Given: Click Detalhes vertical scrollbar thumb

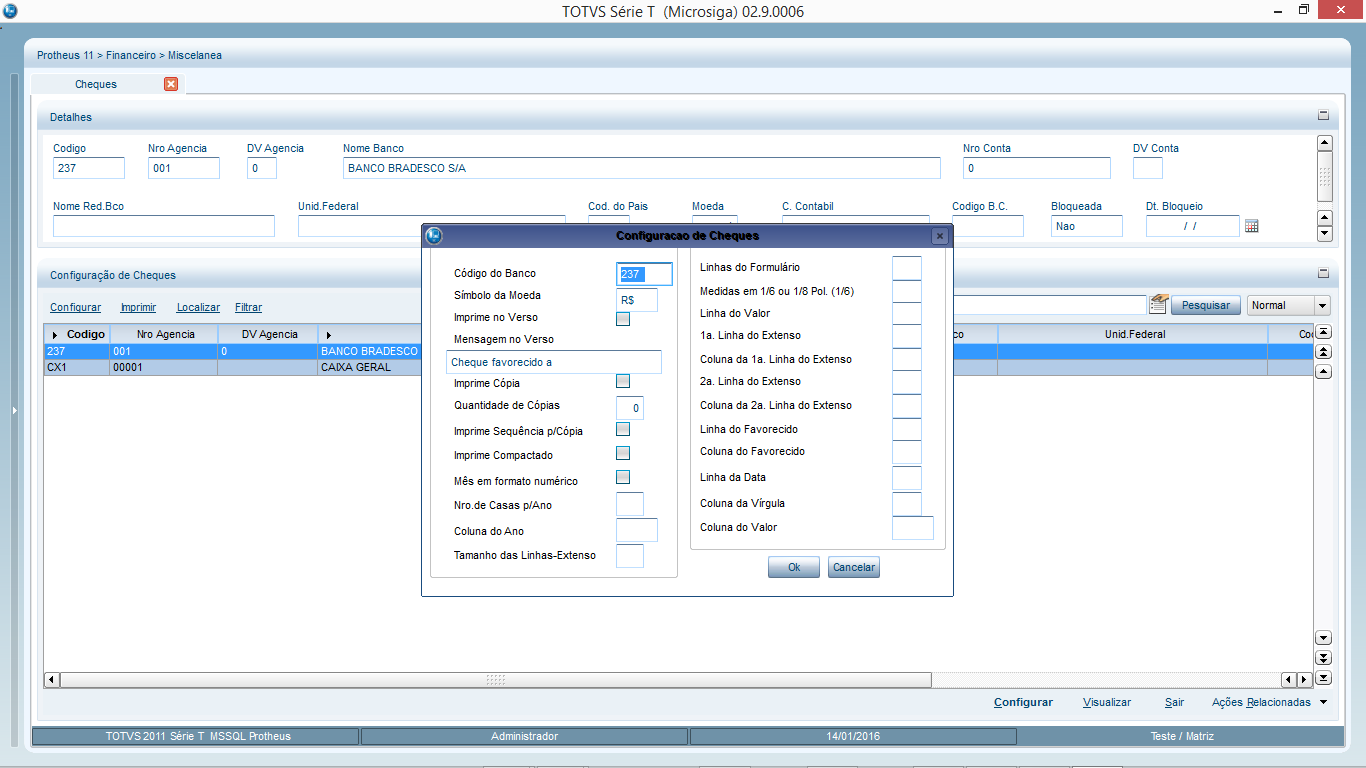Looking at the screenshot, I should [x=1325, y=177].
